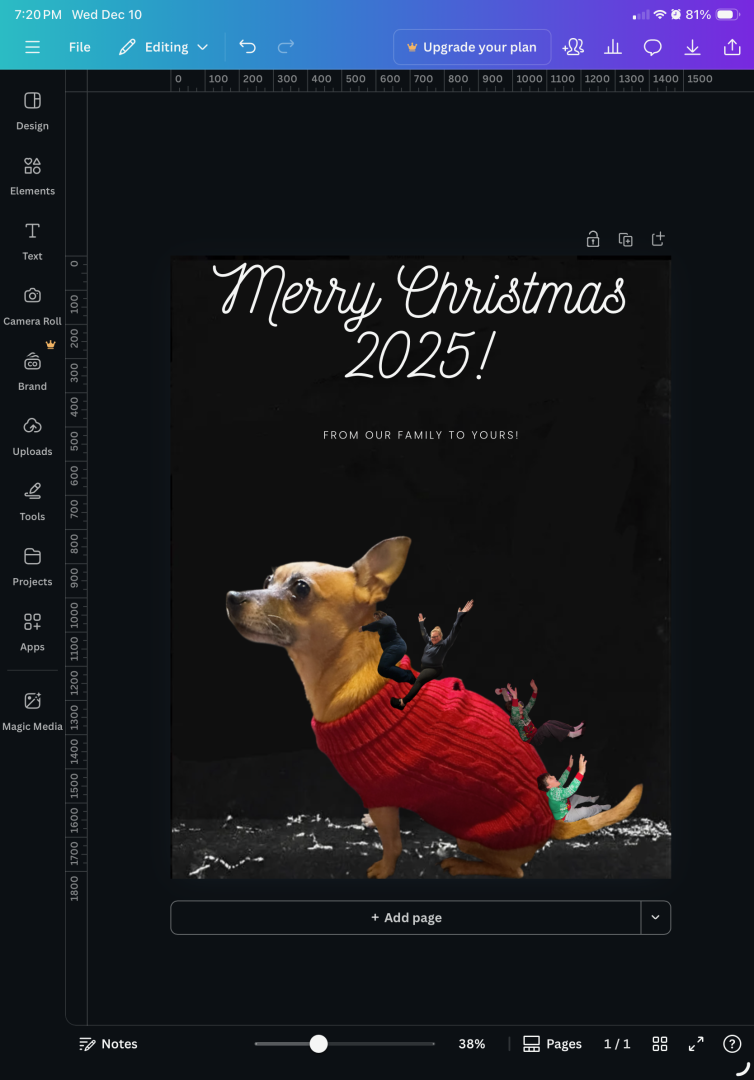The height and width of the screenshot is (1080, 754).
Task: Click Upgrade your plan button
Action: click(471, 47)
